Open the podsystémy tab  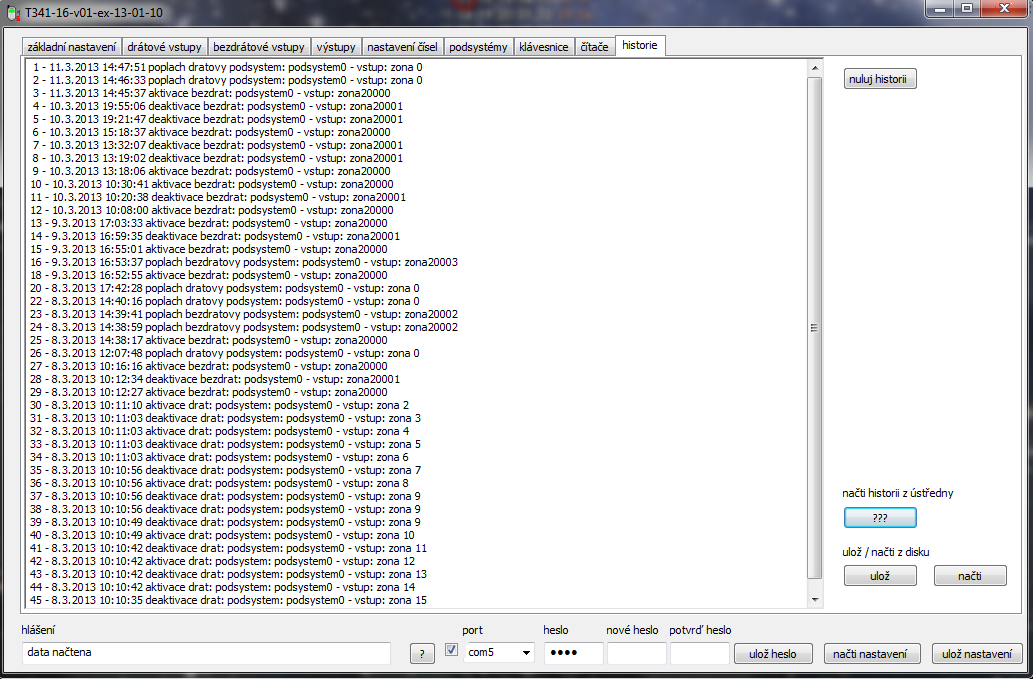(x=478, y=47)
